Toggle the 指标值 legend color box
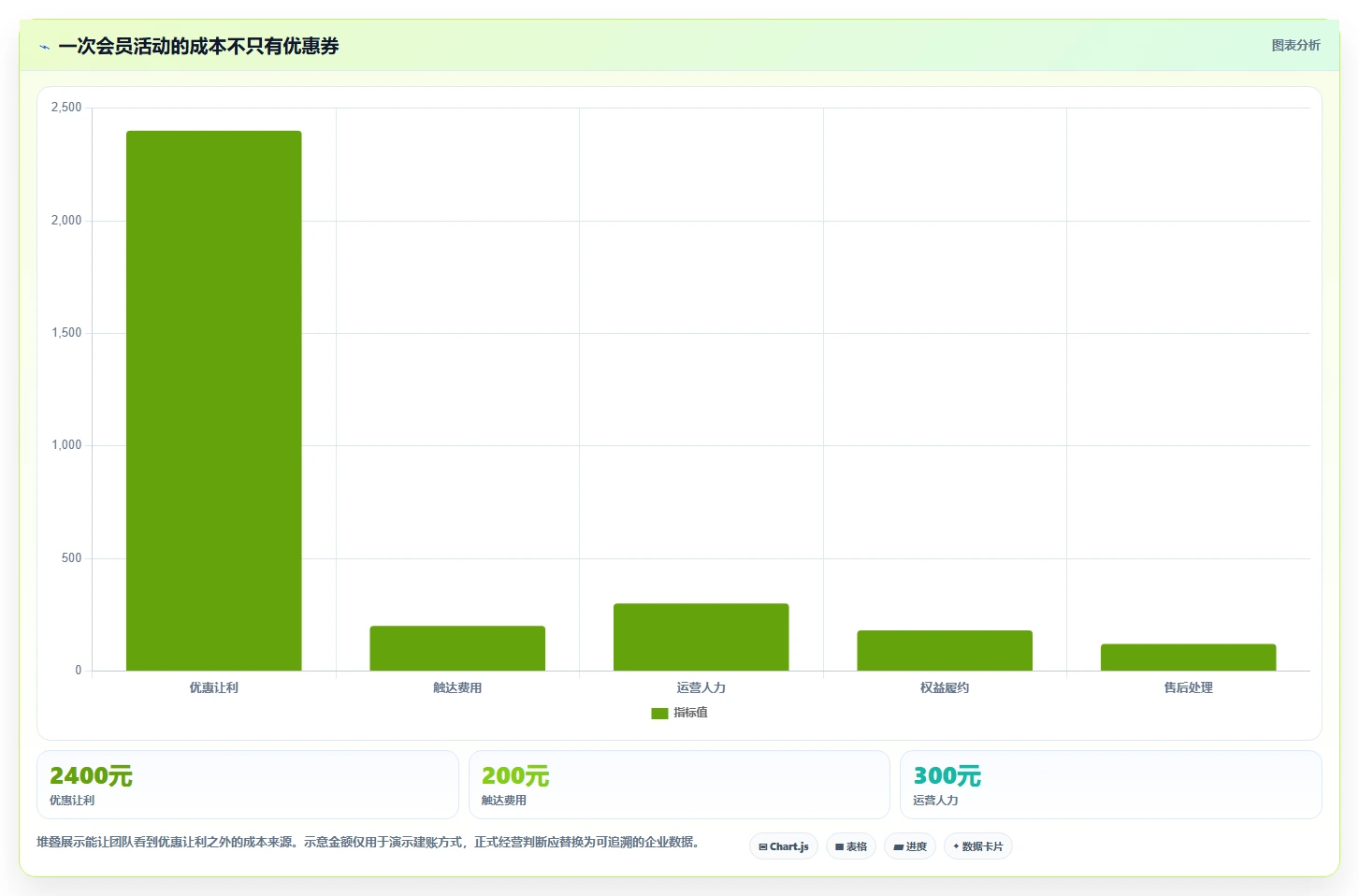The height and width of the screenshot is (896, 1359). [659, 713]
